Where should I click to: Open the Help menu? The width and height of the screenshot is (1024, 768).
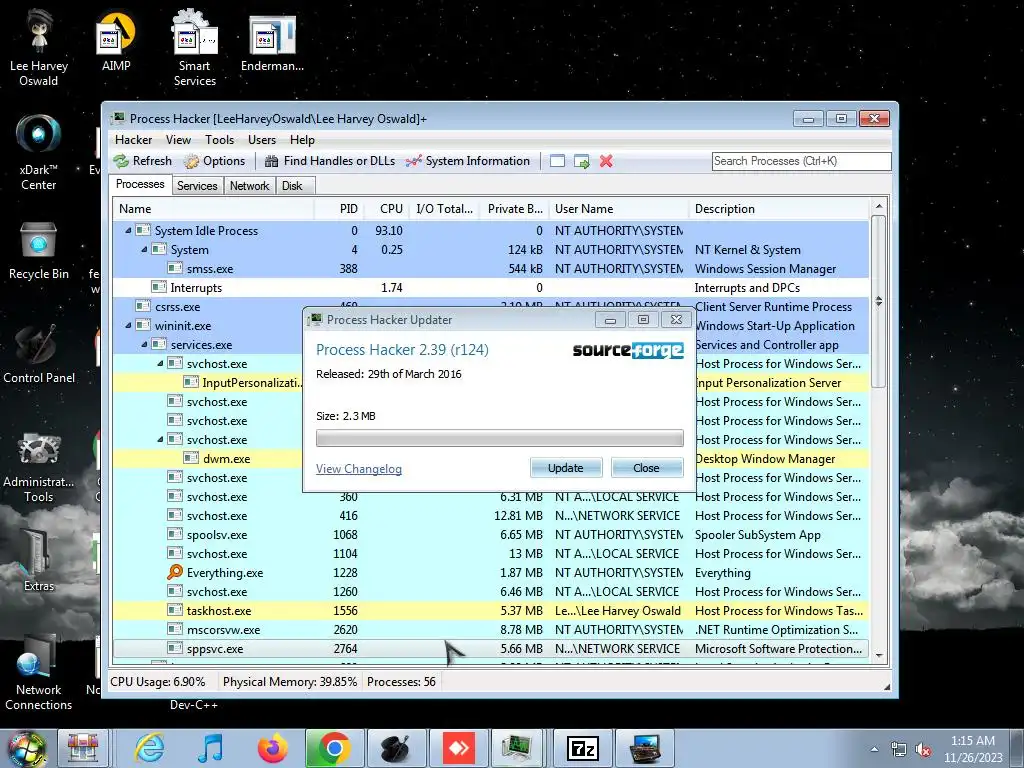(x=302, y=140)
